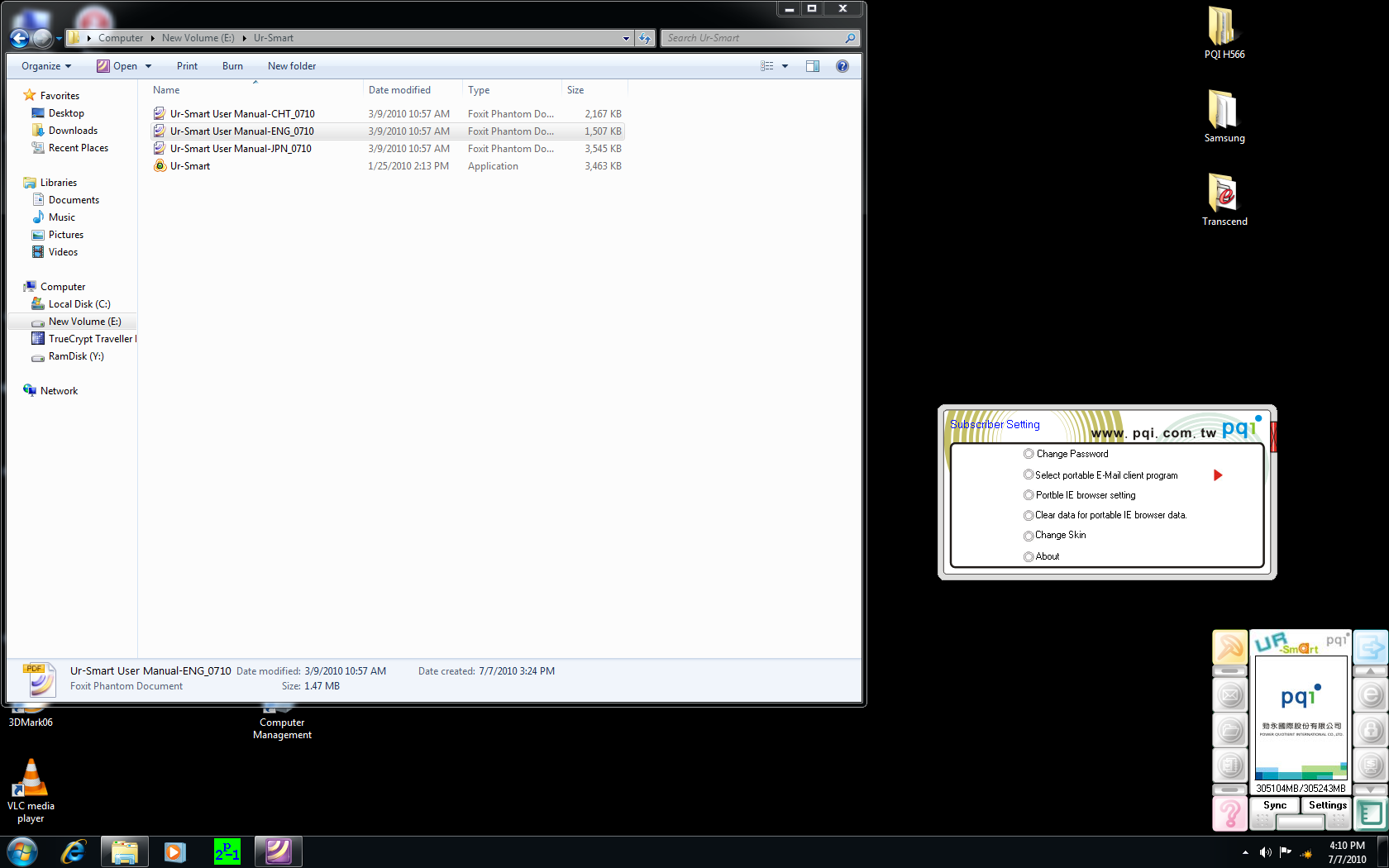
Task: Select portable E-Mail client program radio option
Action: click(1029, 475)
